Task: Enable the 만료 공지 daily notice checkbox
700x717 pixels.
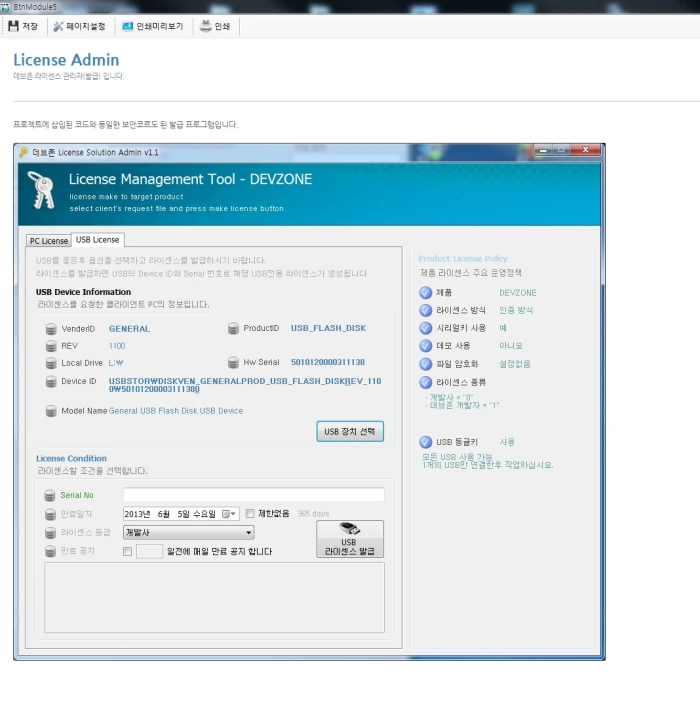Action: pos(128,551)
